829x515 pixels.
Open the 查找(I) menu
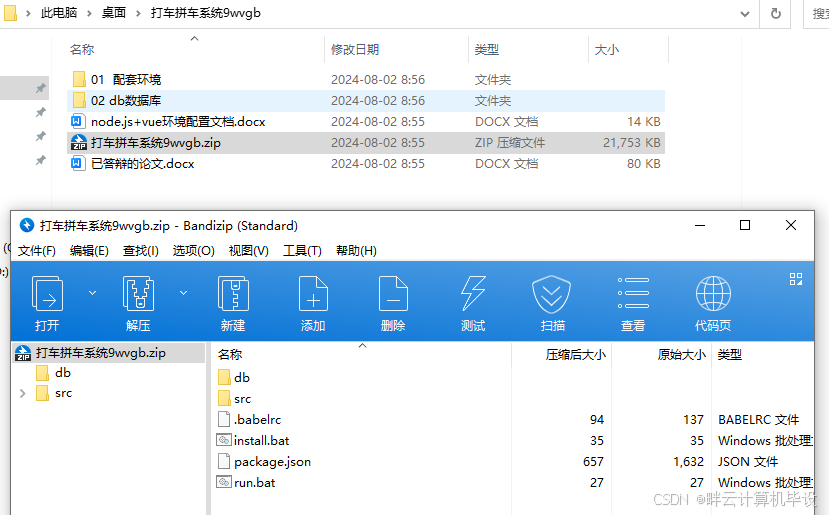[x=141, y=251]
